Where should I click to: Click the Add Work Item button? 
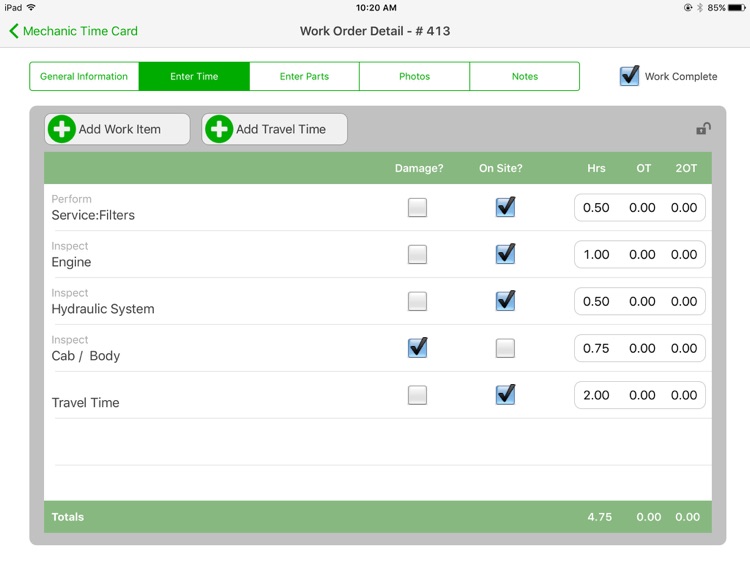coord(117,129)
